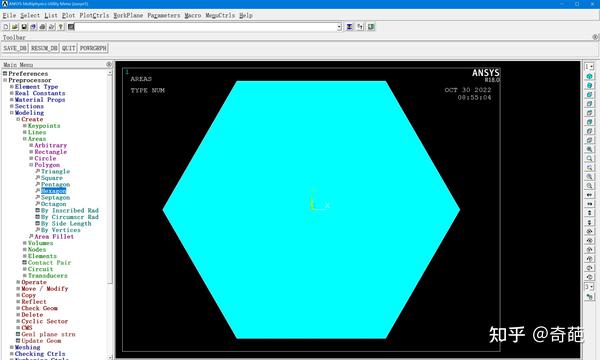Expand the Volumes tree node

pos(24,243)
